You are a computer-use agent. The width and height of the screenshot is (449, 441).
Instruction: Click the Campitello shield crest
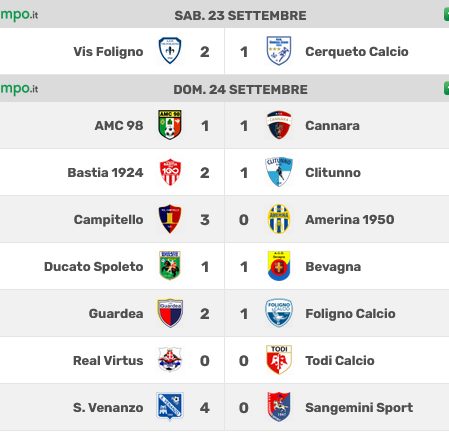pos(170,219)
